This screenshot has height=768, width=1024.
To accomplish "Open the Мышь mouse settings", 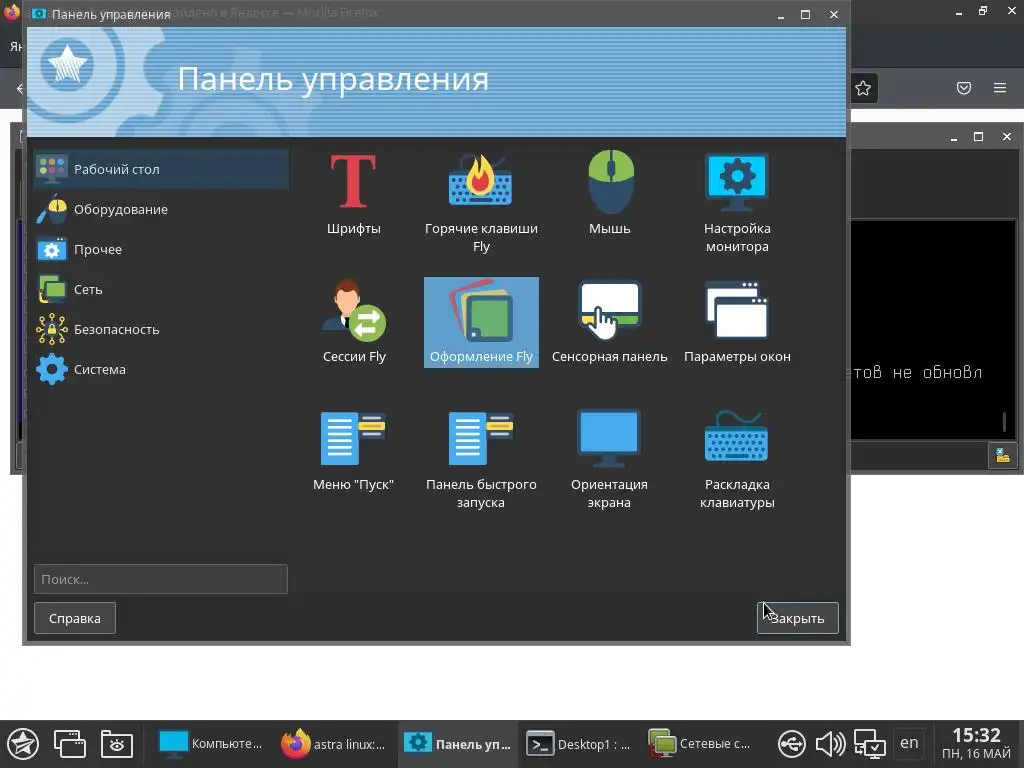I will point(610,194).
